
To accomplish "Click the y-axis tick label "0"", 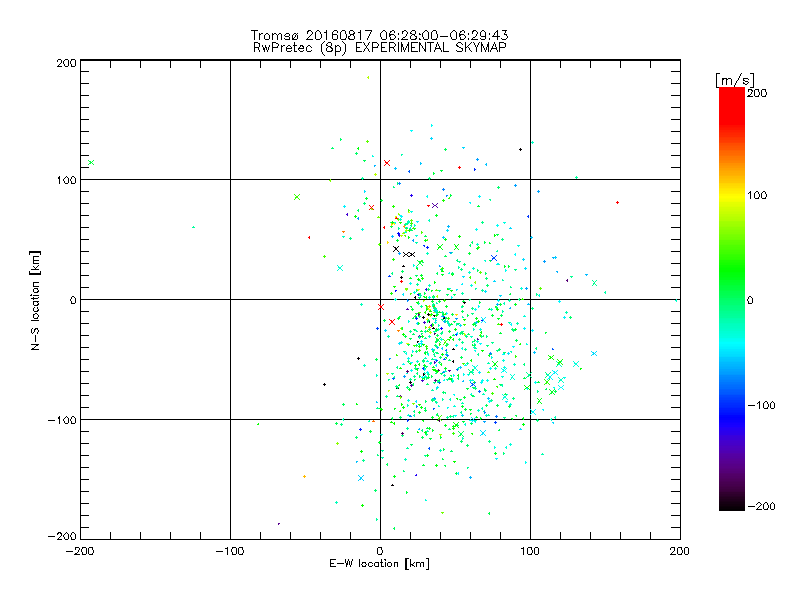I will pos(73,300).
